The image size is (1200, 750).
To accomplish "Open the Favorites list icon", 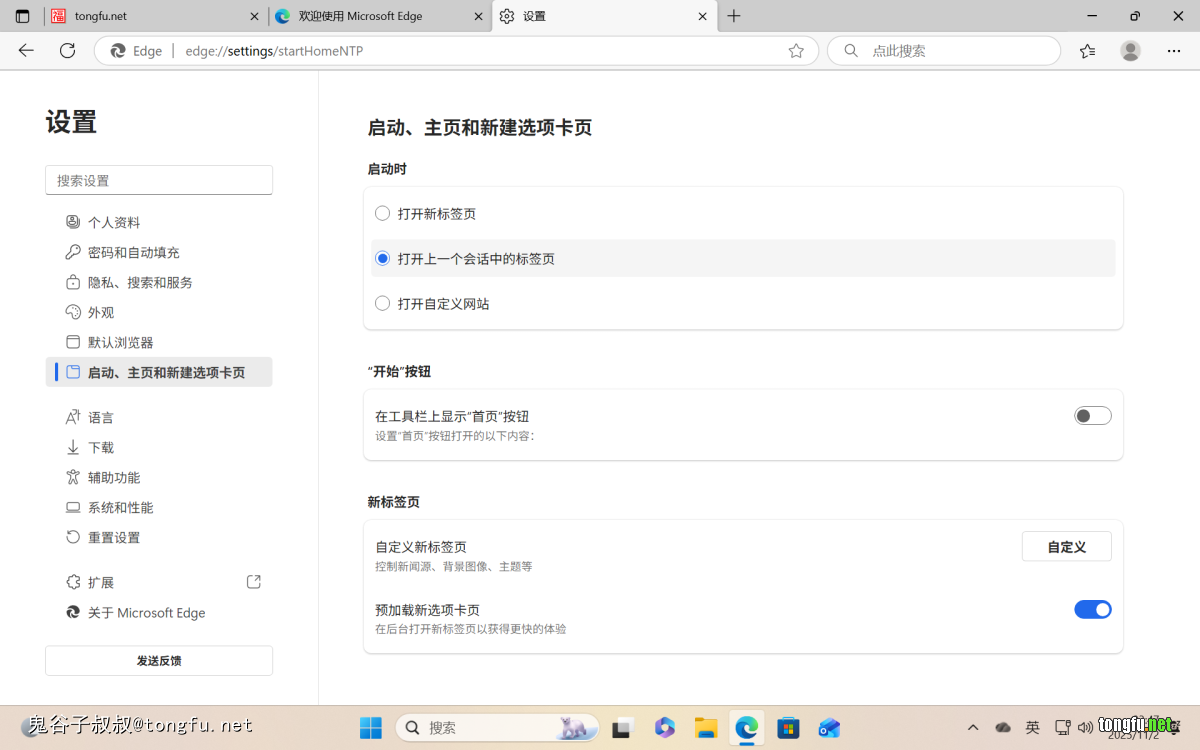I will pos(1088,51).
